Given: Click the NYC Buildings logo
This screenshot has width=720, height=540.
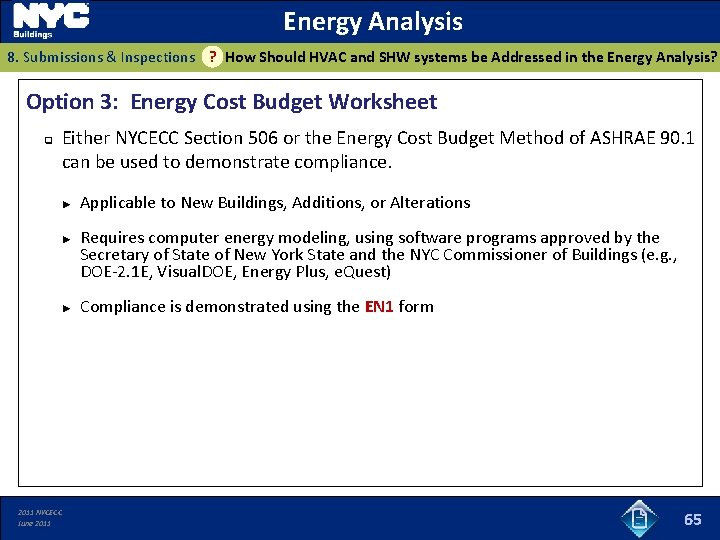Looking at the screenshot, I should coord(51,21).
